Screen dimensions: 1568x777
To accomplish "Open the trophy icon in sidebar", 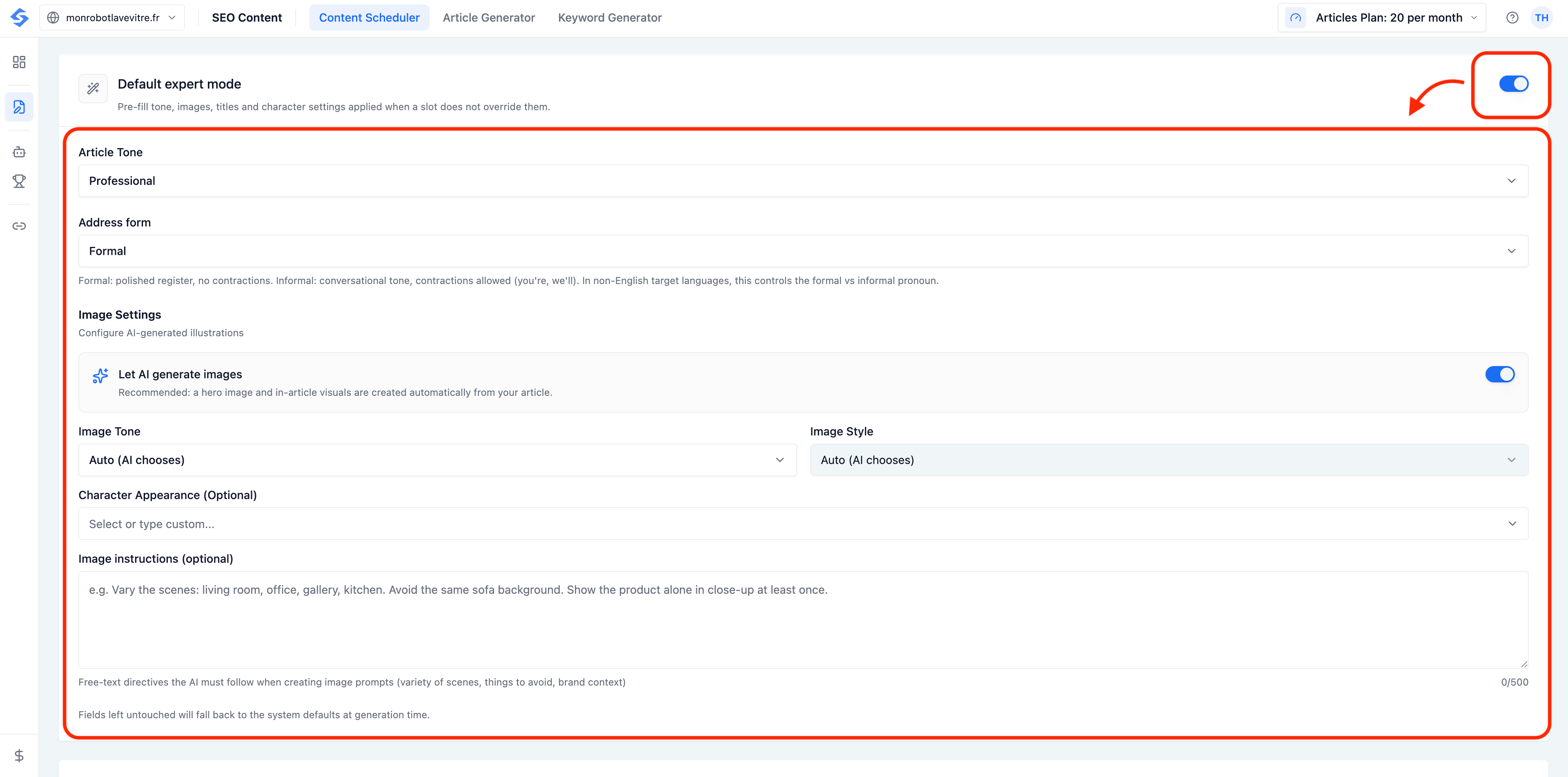I will pyautogui.click(x=19, y=181).
